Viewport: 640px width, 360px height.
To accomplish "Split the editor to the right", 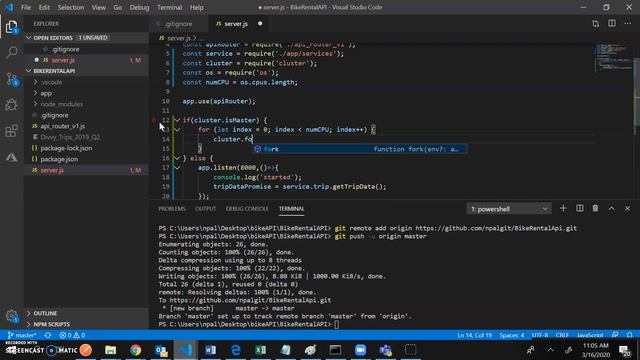I will [x=612, y=24].
